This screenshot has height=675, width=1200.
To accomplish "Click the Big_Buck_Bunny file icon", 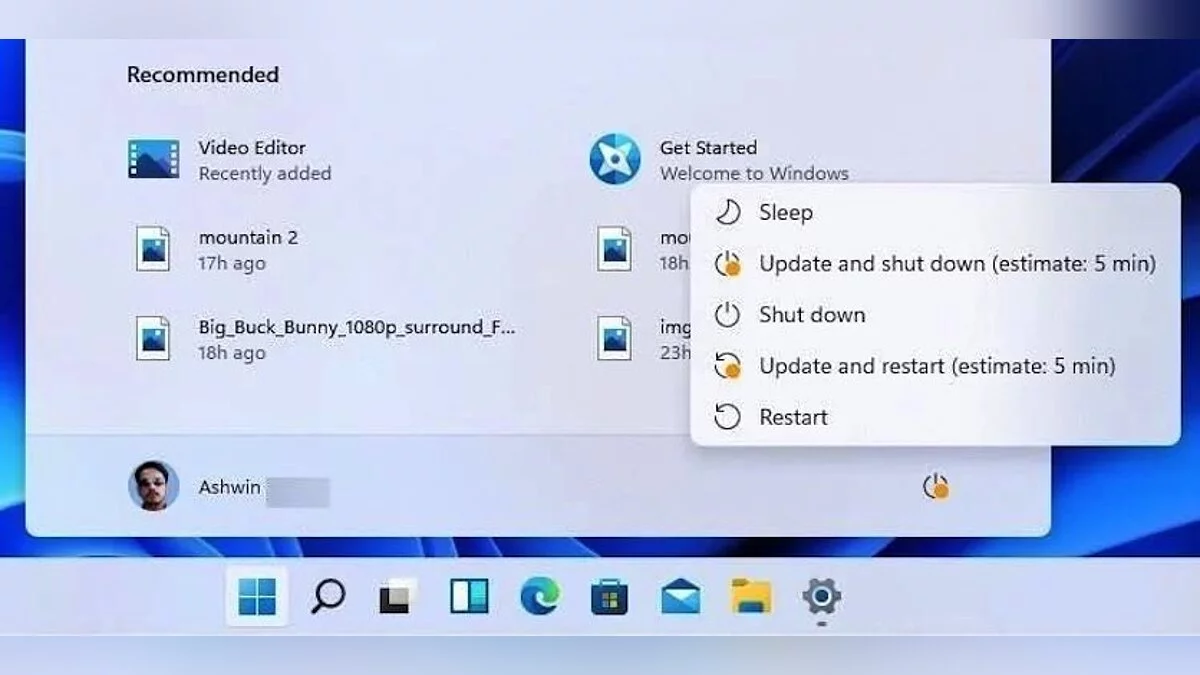I will coord(153,338).
